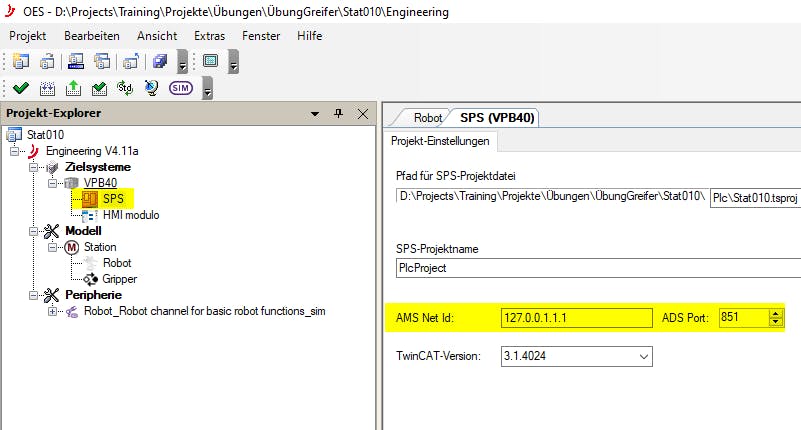801x430 pixels.
Task: Click the green checkmark toolbar icon
Action: [x=20, y=88]
